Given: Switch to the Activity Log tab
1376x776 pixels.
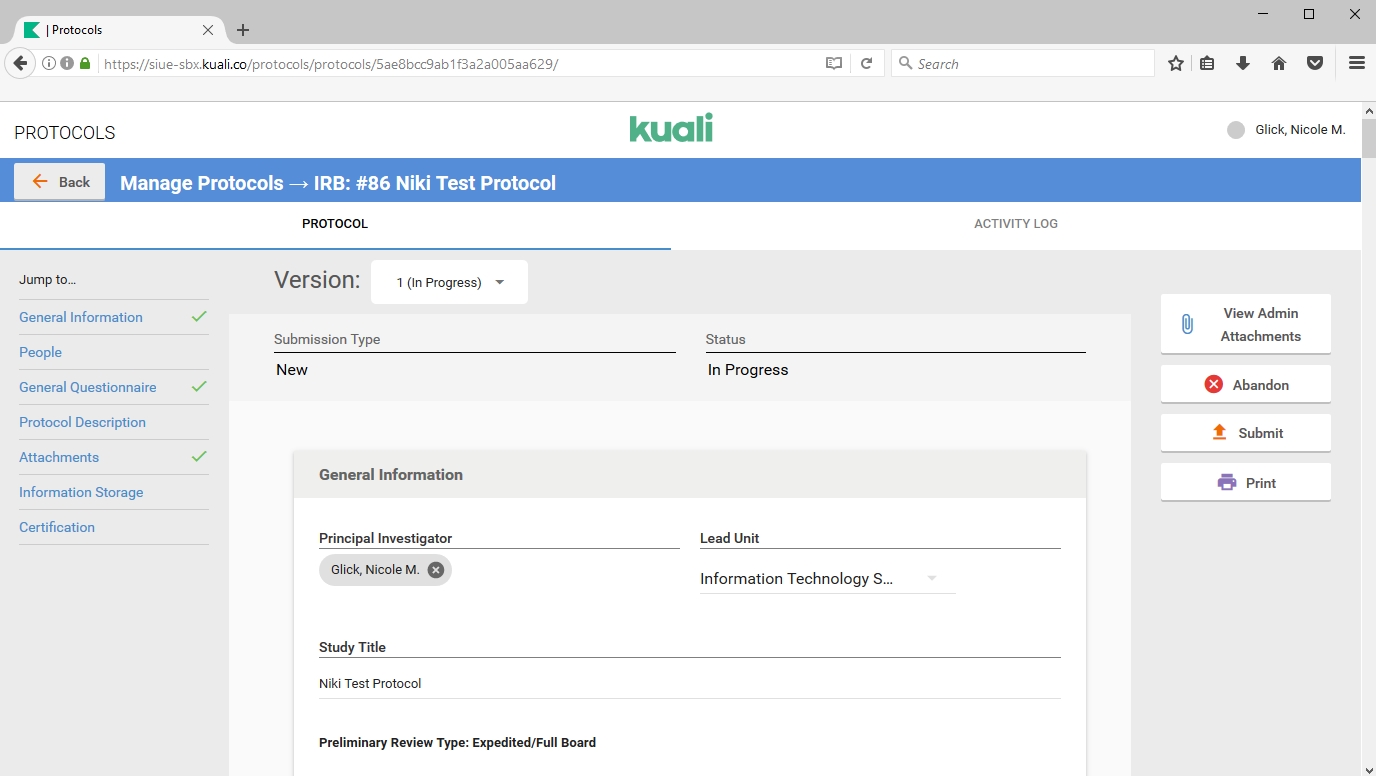Looking at the screenshot, I should (x=1015, y=224).
